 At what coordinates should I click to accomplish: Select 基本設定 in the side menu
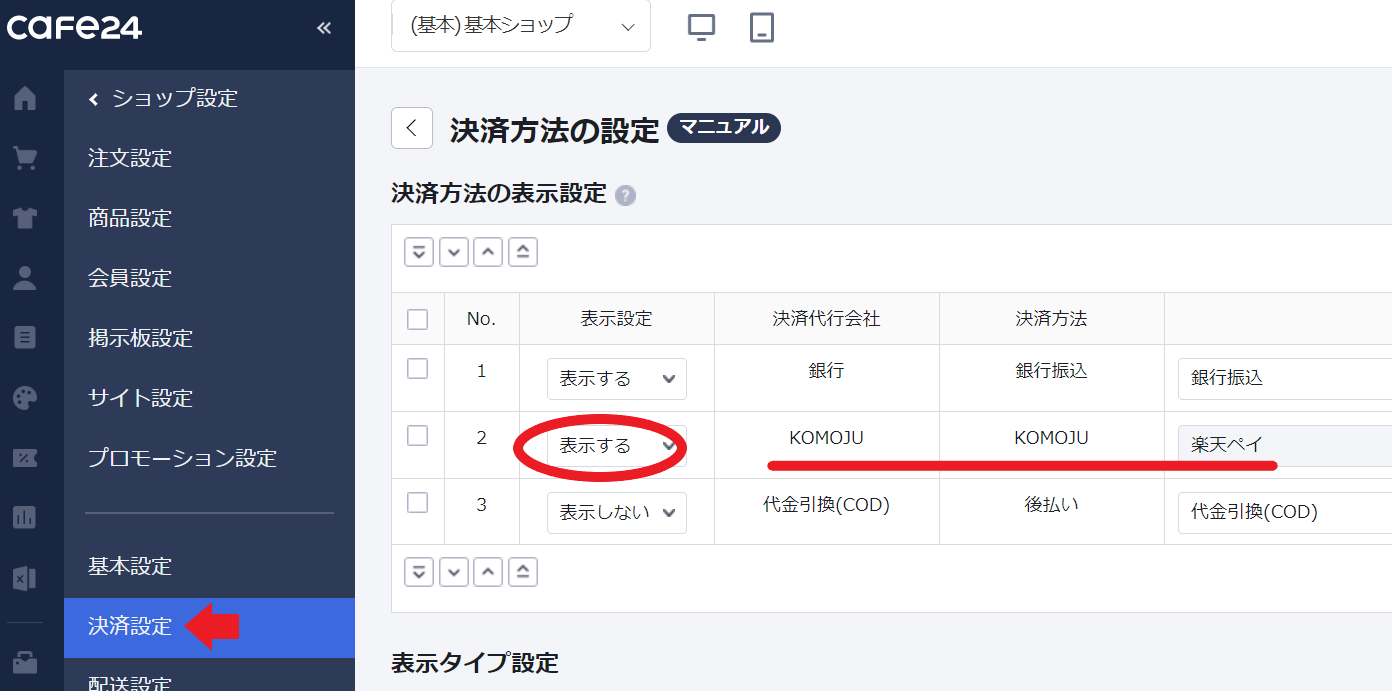pyautogui.click(x=130, y=566)
